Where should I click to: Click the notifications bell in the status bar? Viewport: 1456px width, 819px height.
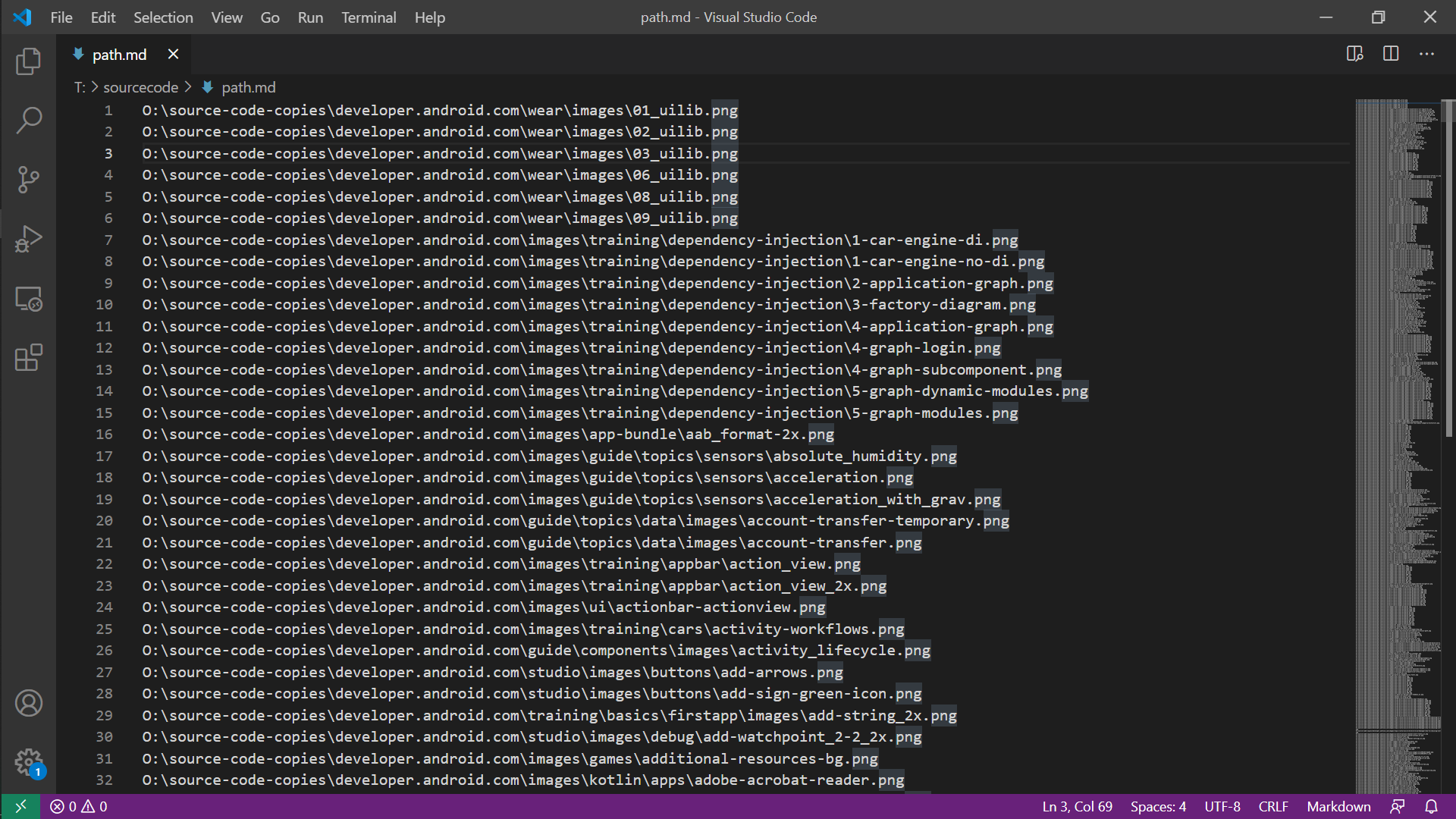tap(1431, 806)
